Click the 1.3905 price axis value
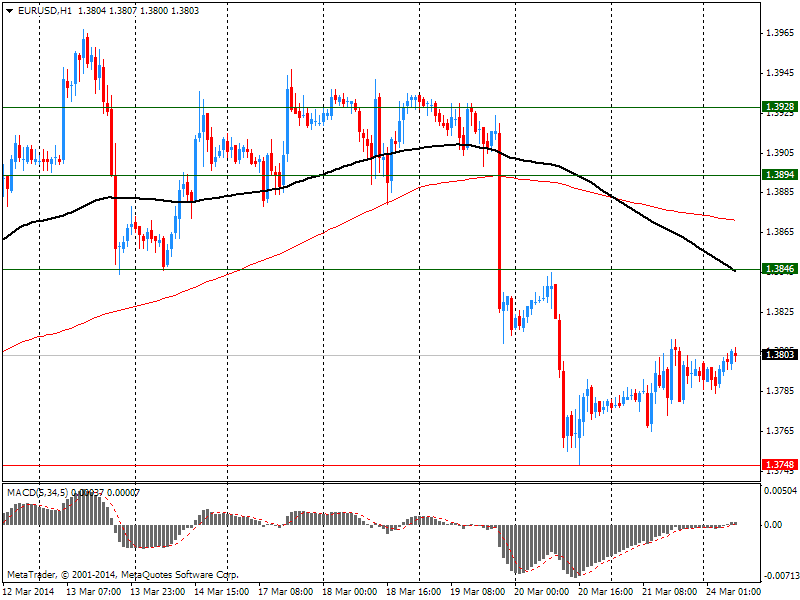This screenshot has width=800, height=600. [x=780, y=153]
